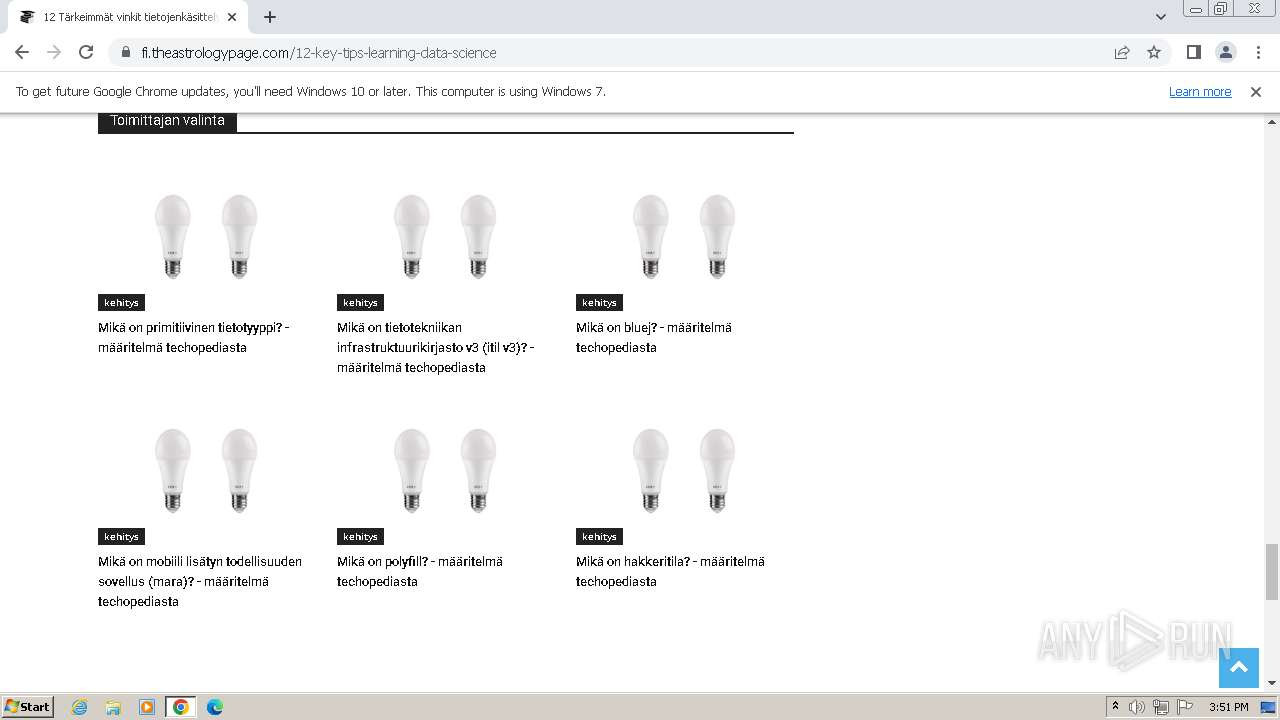Open Windows Explorer from the taskbar
Image resolution: width=1280 pixels, height=720 pixels.
click(113, 707)
